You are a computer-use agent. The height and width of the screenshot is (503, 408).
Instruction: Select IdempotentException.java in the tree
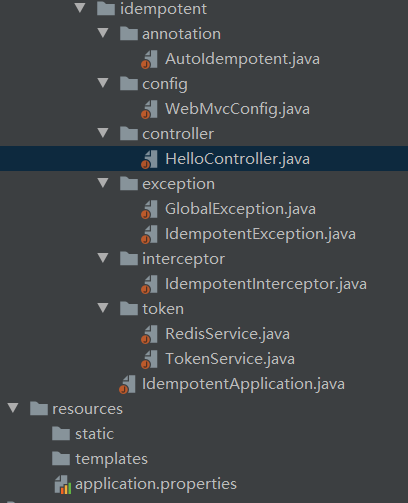pos(260,234)
